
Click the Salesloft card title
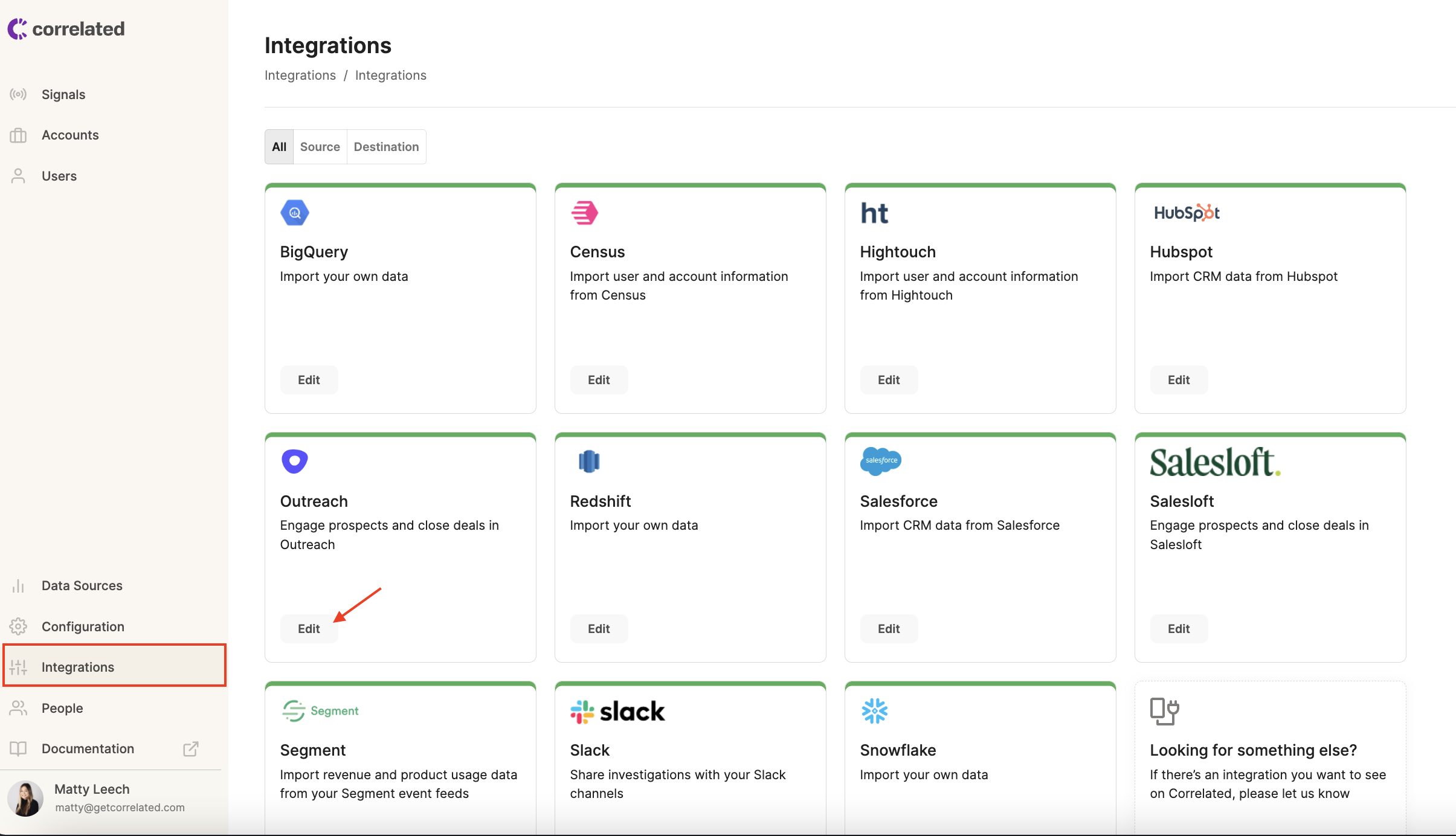coord(1182,501)
